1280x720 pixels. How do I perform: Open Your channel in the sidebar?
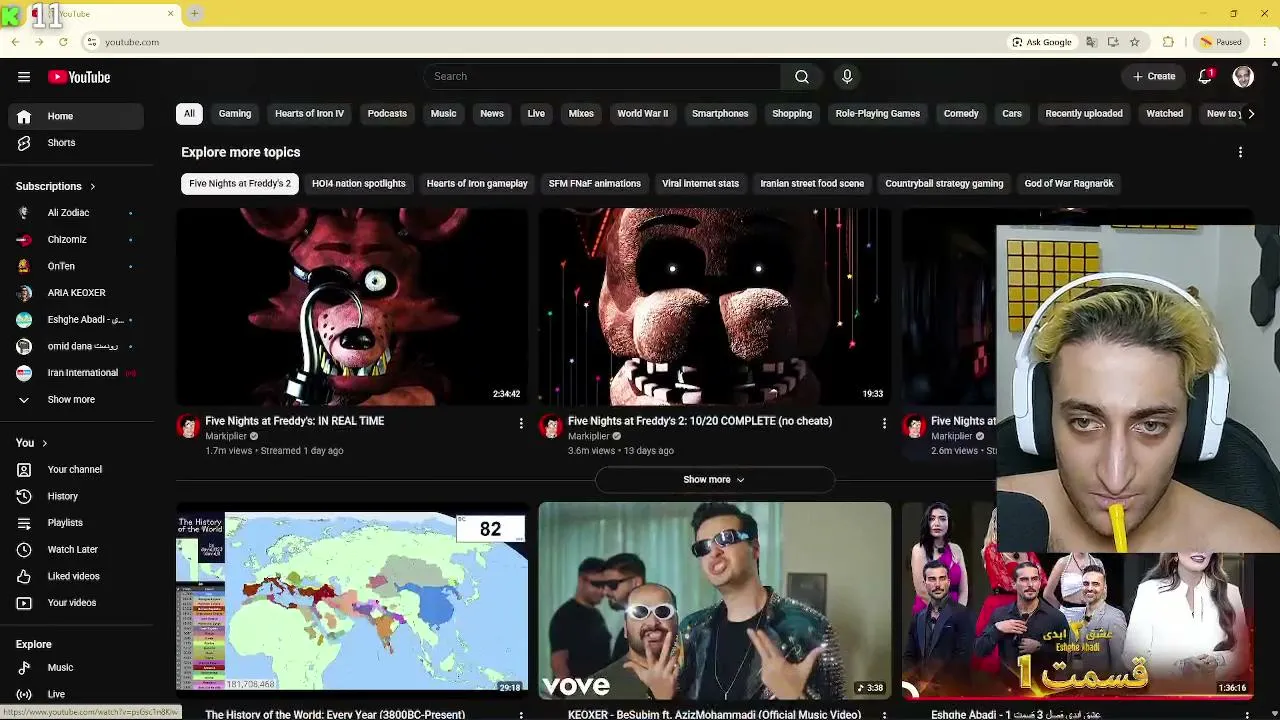click(75, 470)
